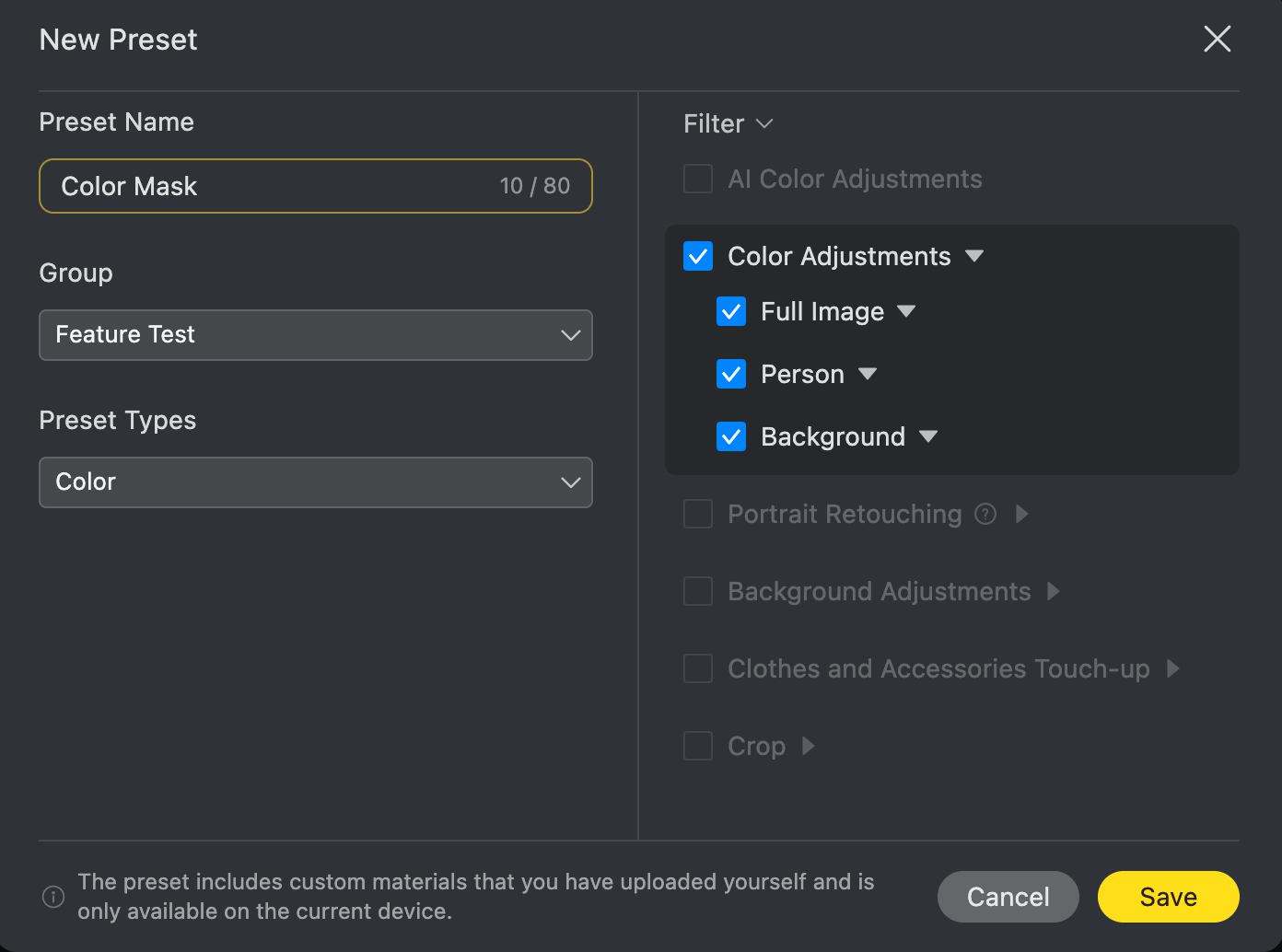Viewport: 1282px width, 952px height.
Task: Collapse the Full Image section arrow
Action: click(906, 311)
